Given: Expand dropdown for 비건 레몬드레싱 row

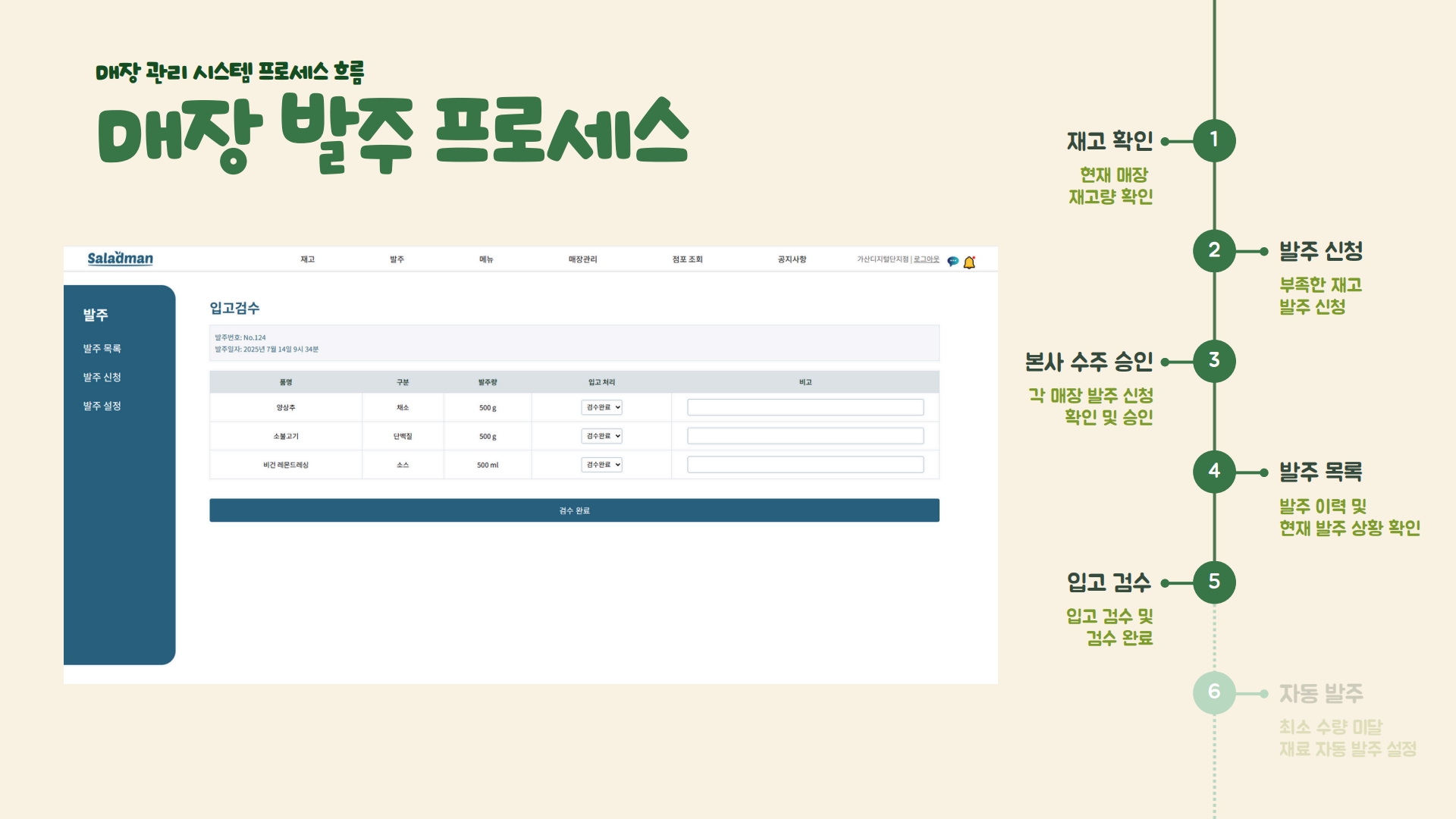Looking at the screenshot, I should pyautogui.click(x=602, y=465).
